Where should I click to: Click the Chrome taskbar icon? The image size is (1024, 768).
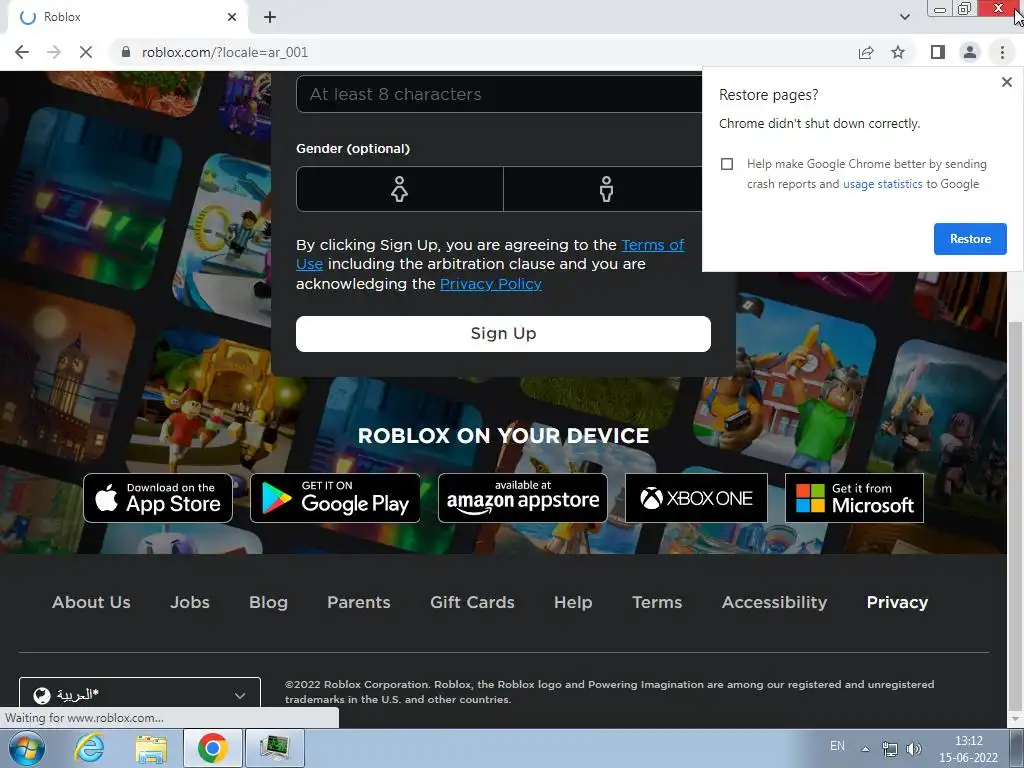212,748
